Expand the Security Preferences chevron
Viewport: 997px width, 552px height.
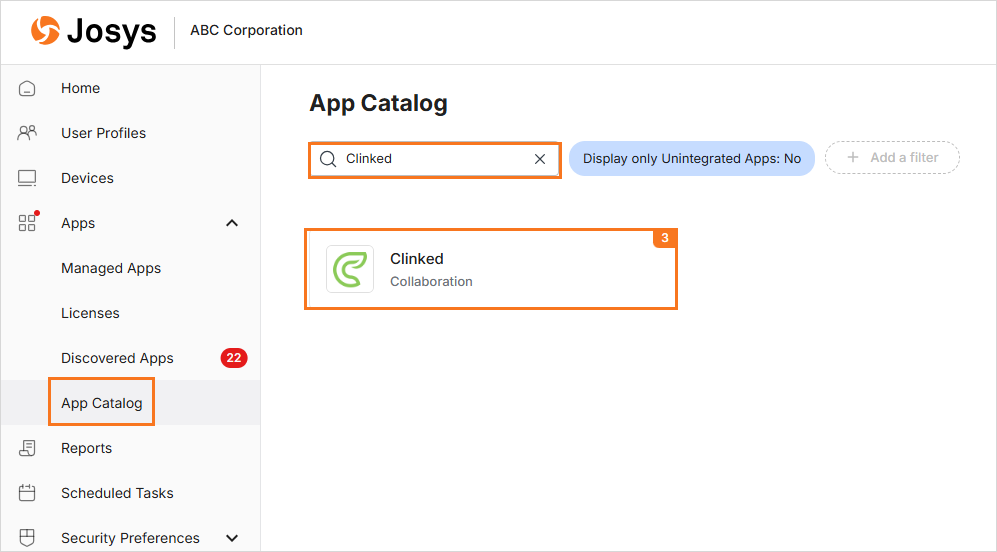point(232,538)
